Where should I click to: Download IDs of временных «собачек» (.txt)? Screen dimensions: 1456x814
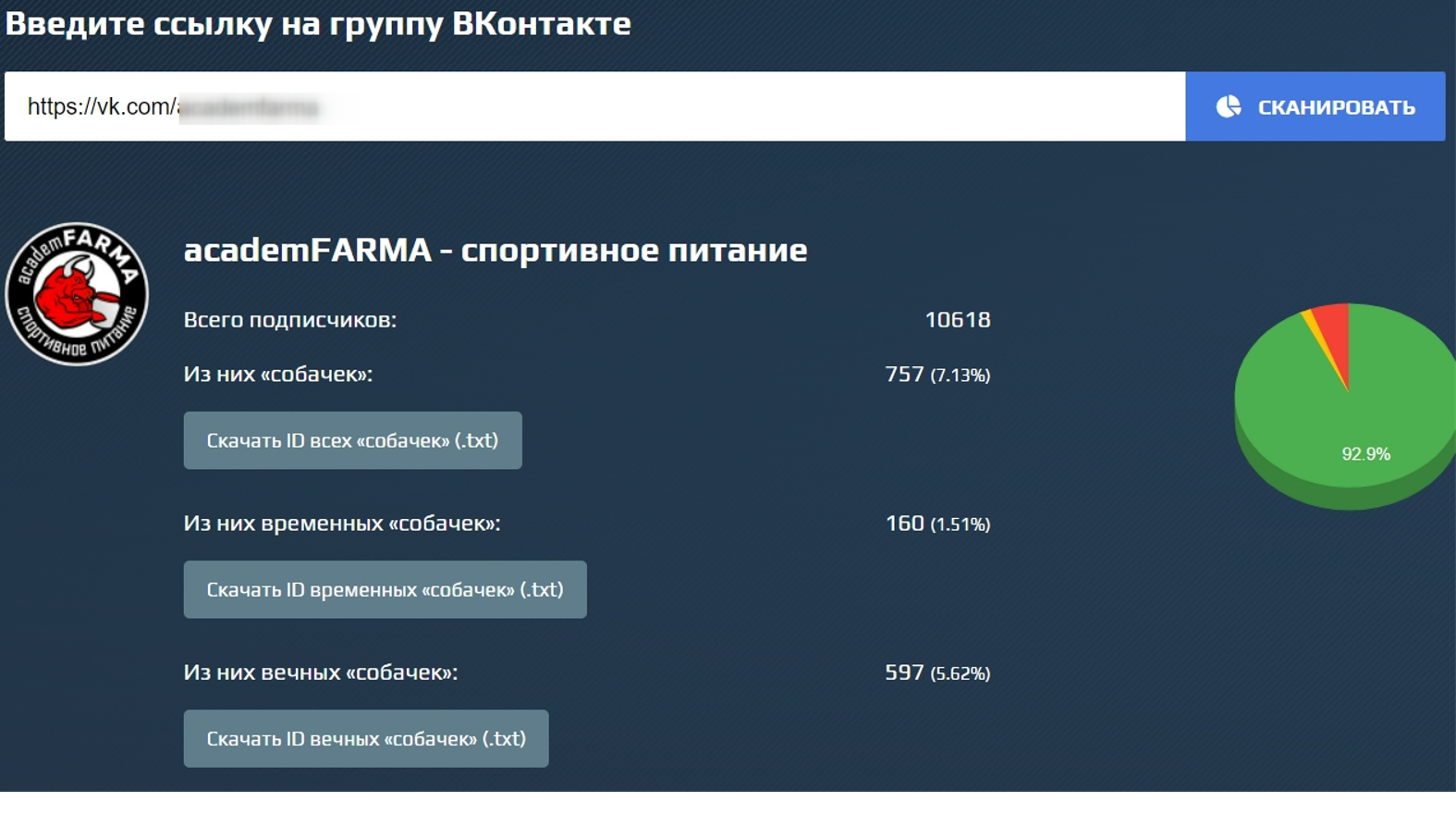coord(385,589)
